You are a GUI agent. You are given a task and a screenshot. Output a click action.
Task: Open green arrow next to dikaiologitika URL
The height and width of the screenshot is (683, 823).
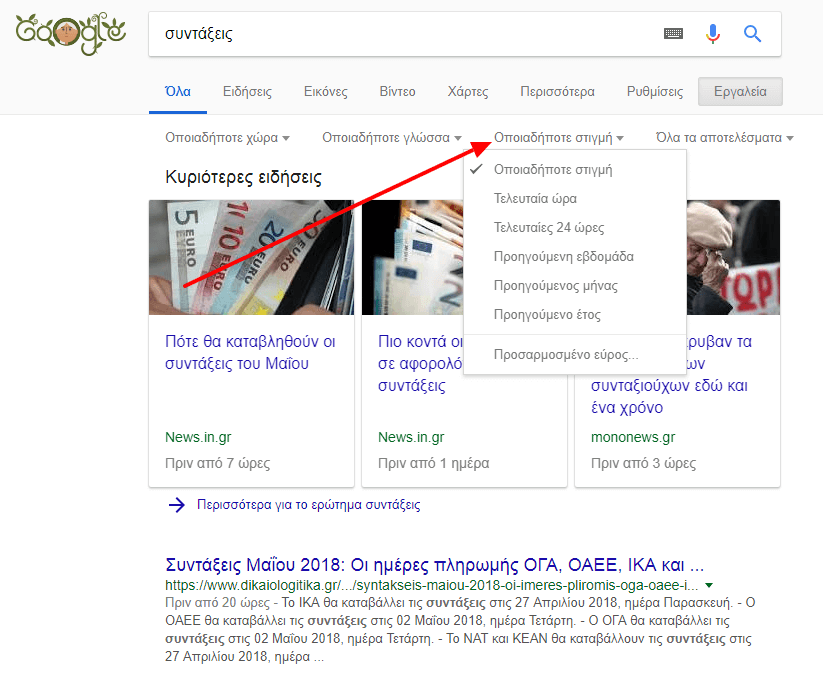click(x=709, y=585)
